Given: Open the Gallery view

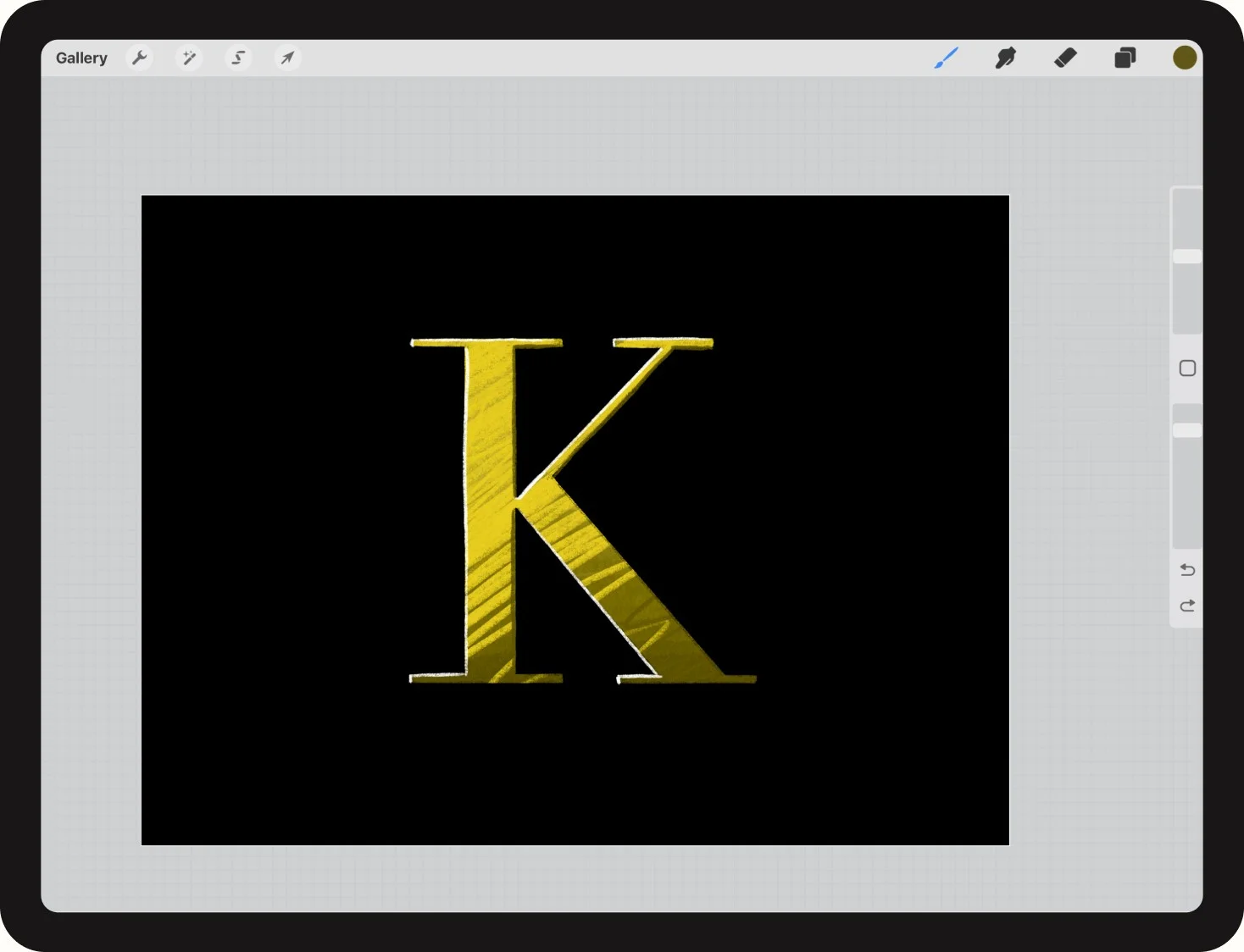Looking at the screenshot, I should click(x=81, y=58).
